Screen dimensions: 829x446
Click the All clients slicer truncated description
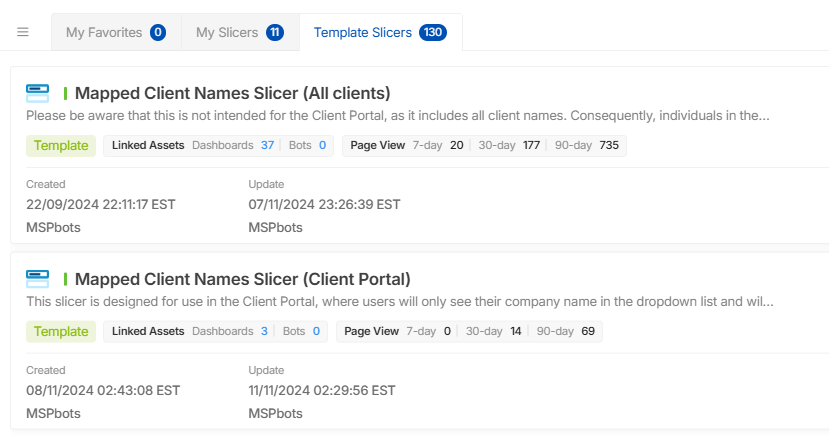[398, 116]
